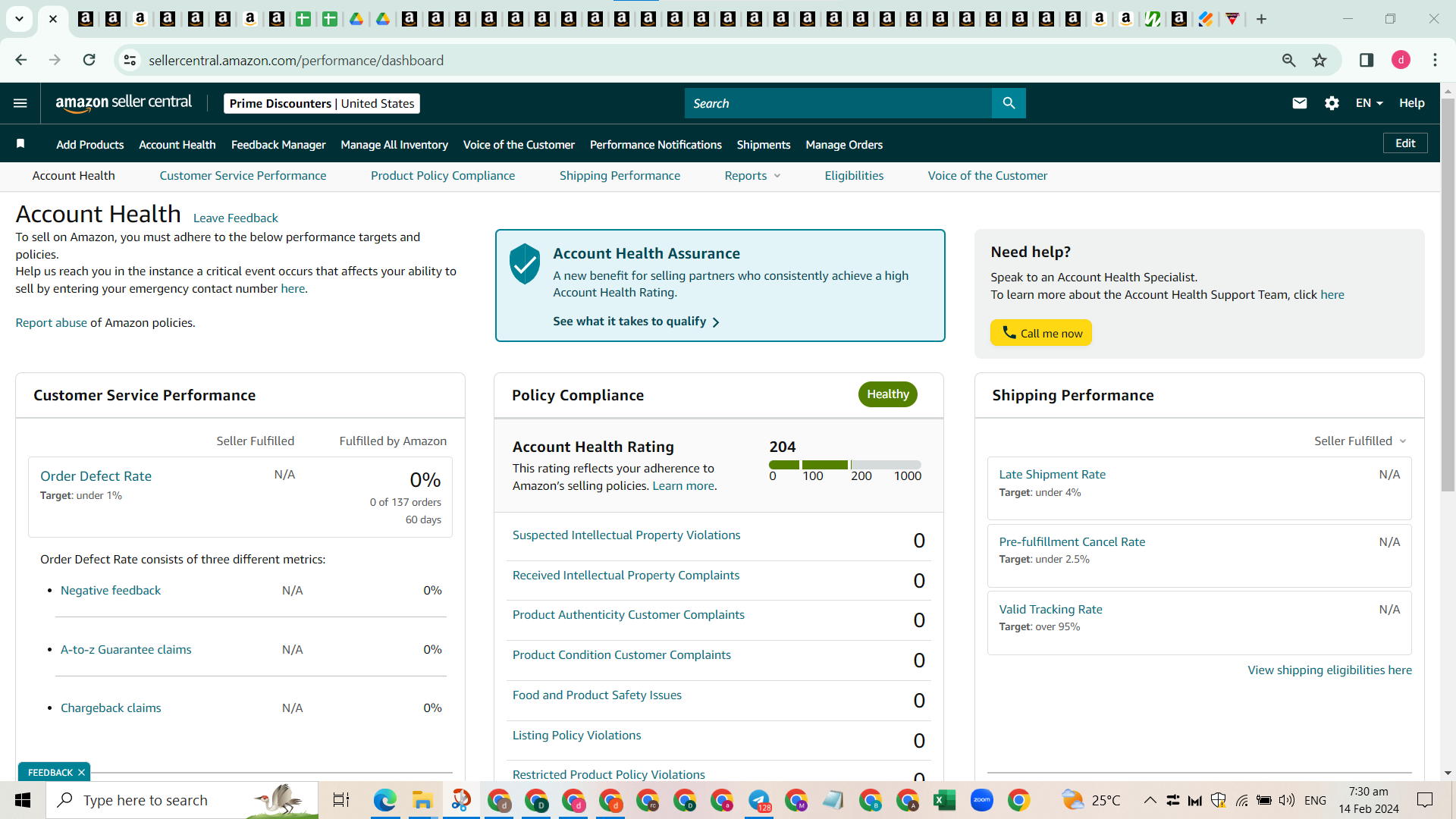Click Learn more under Account Health Rating
This screenshot has height=819, width=1456.
pyautogui.click(x=683, y=486)
